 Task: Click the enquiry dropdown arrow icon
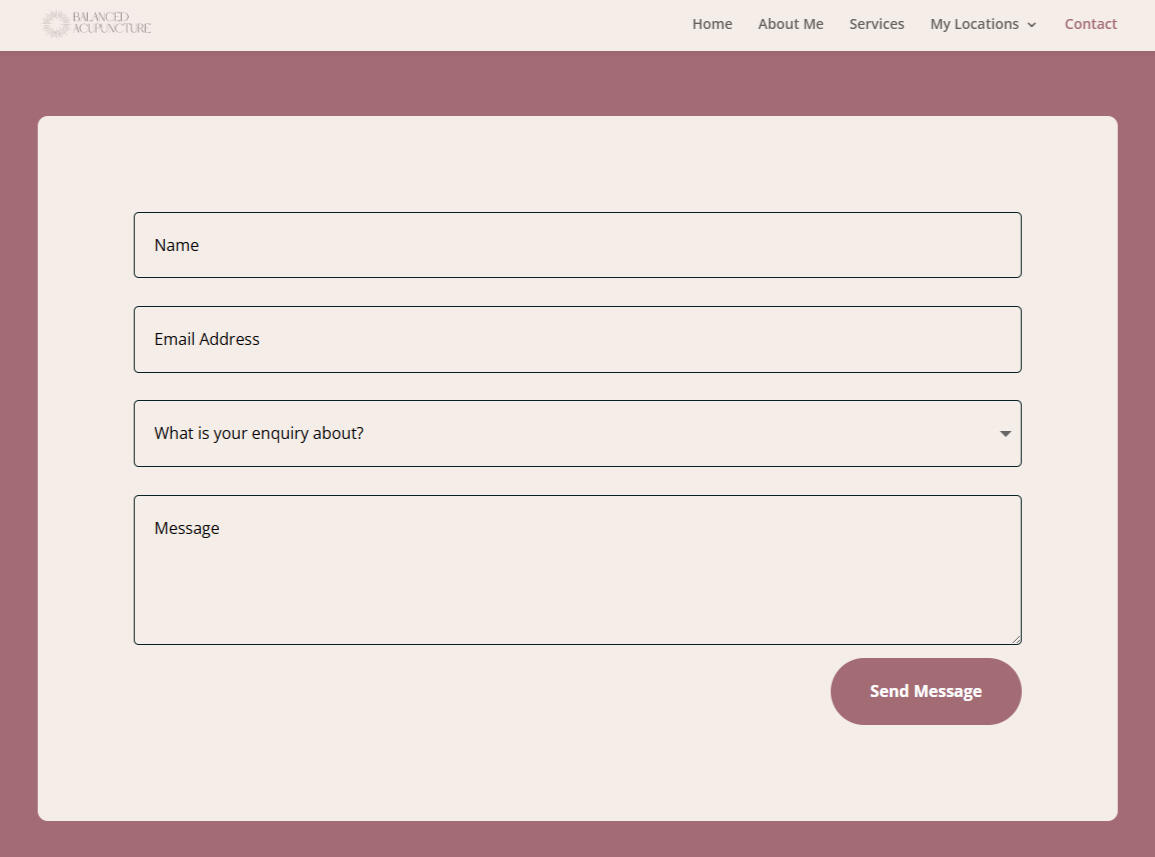[1005, 434]
